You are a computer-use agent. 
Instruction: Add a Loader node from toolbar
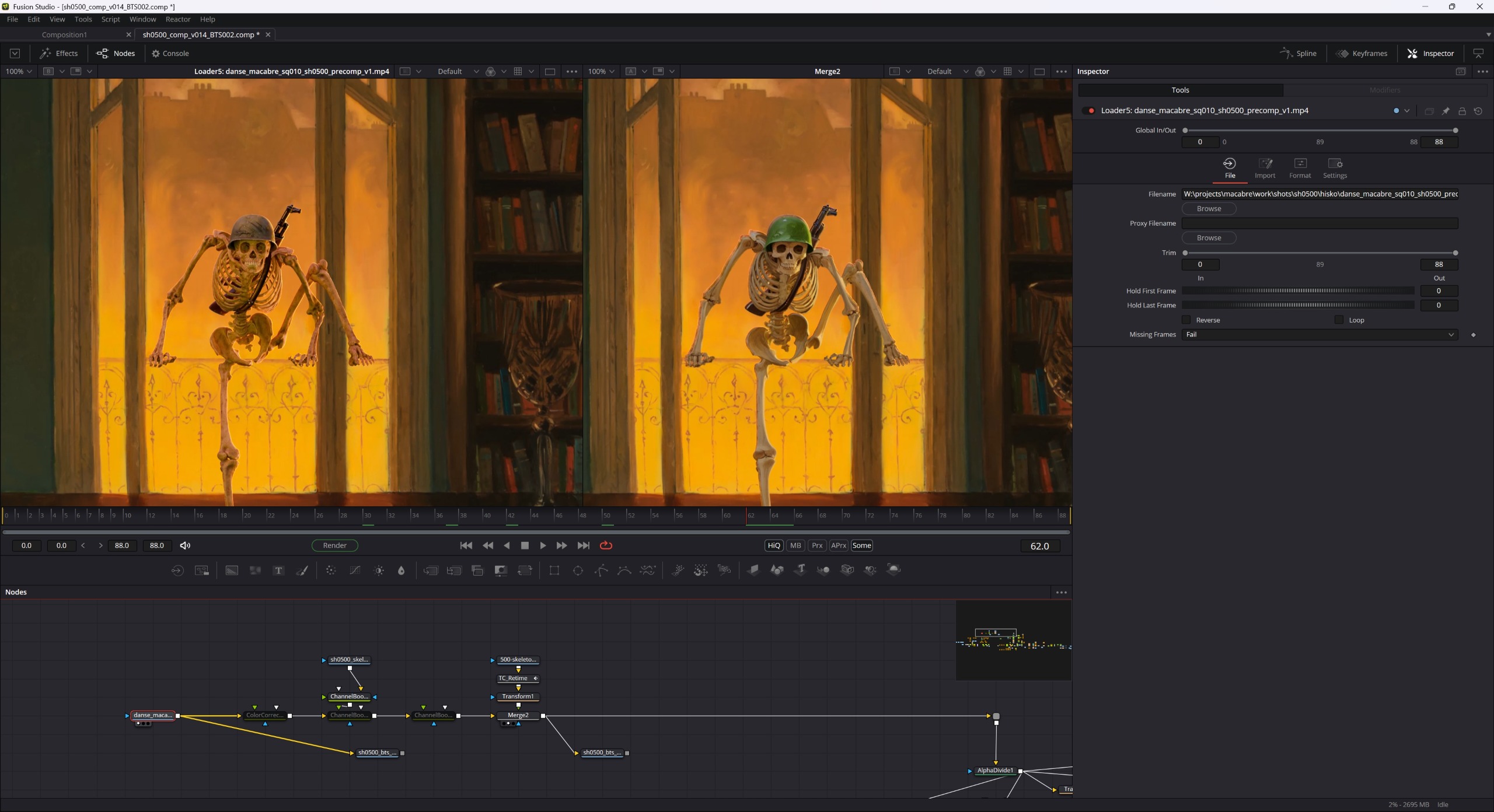pos(177,570)
